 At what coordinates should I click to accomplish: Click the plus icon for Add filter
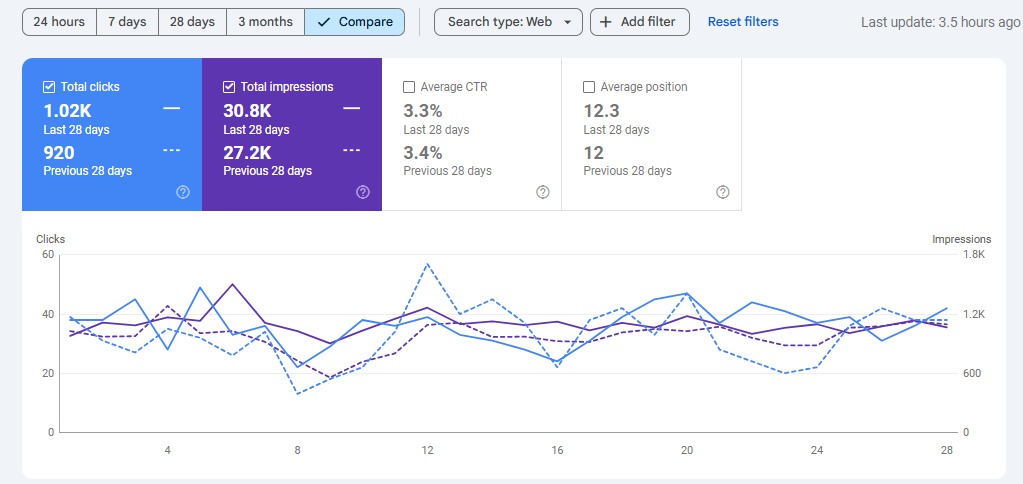tap(606, 22)
